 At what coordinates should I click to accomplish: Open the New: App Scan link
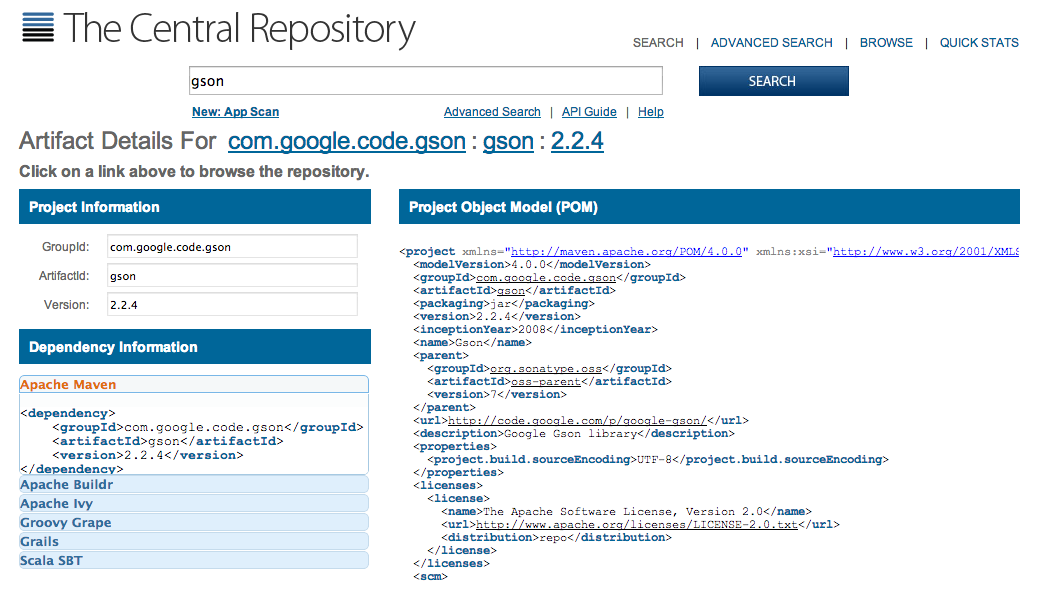tap(235, 112)
